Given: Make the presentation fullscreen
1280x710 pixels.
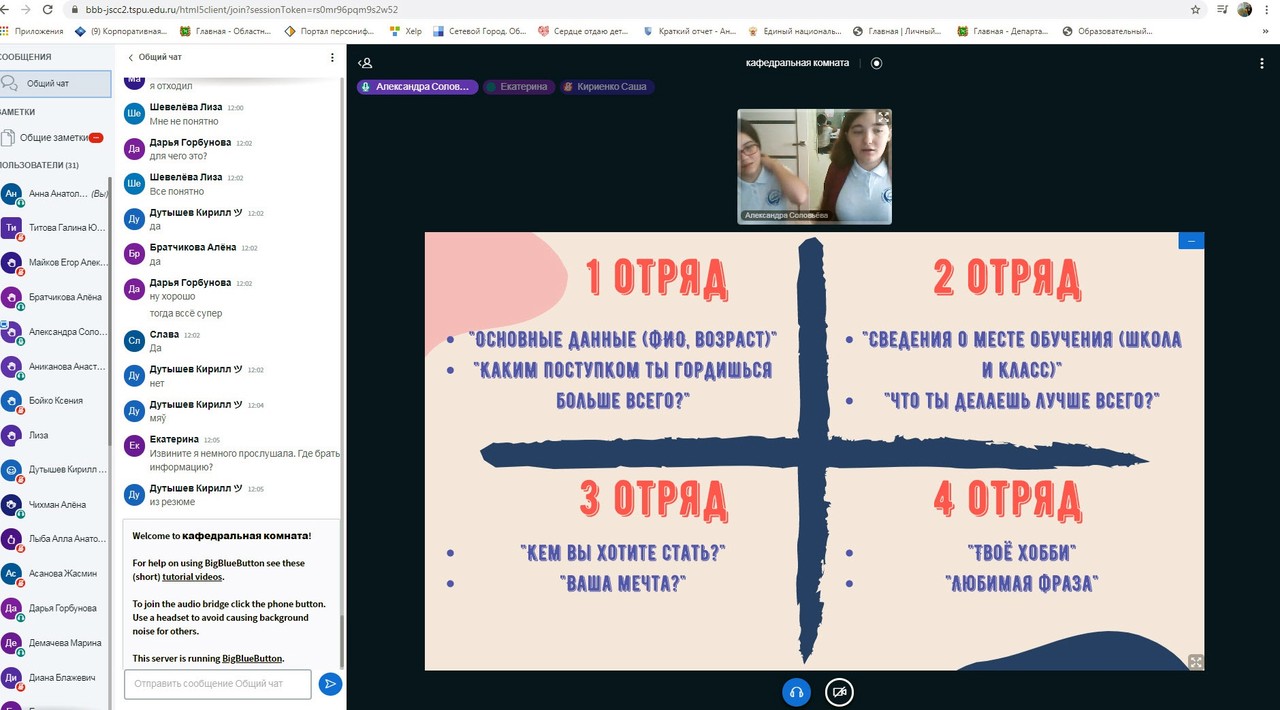Looking at the screenshot, I should coord(1196,661).
